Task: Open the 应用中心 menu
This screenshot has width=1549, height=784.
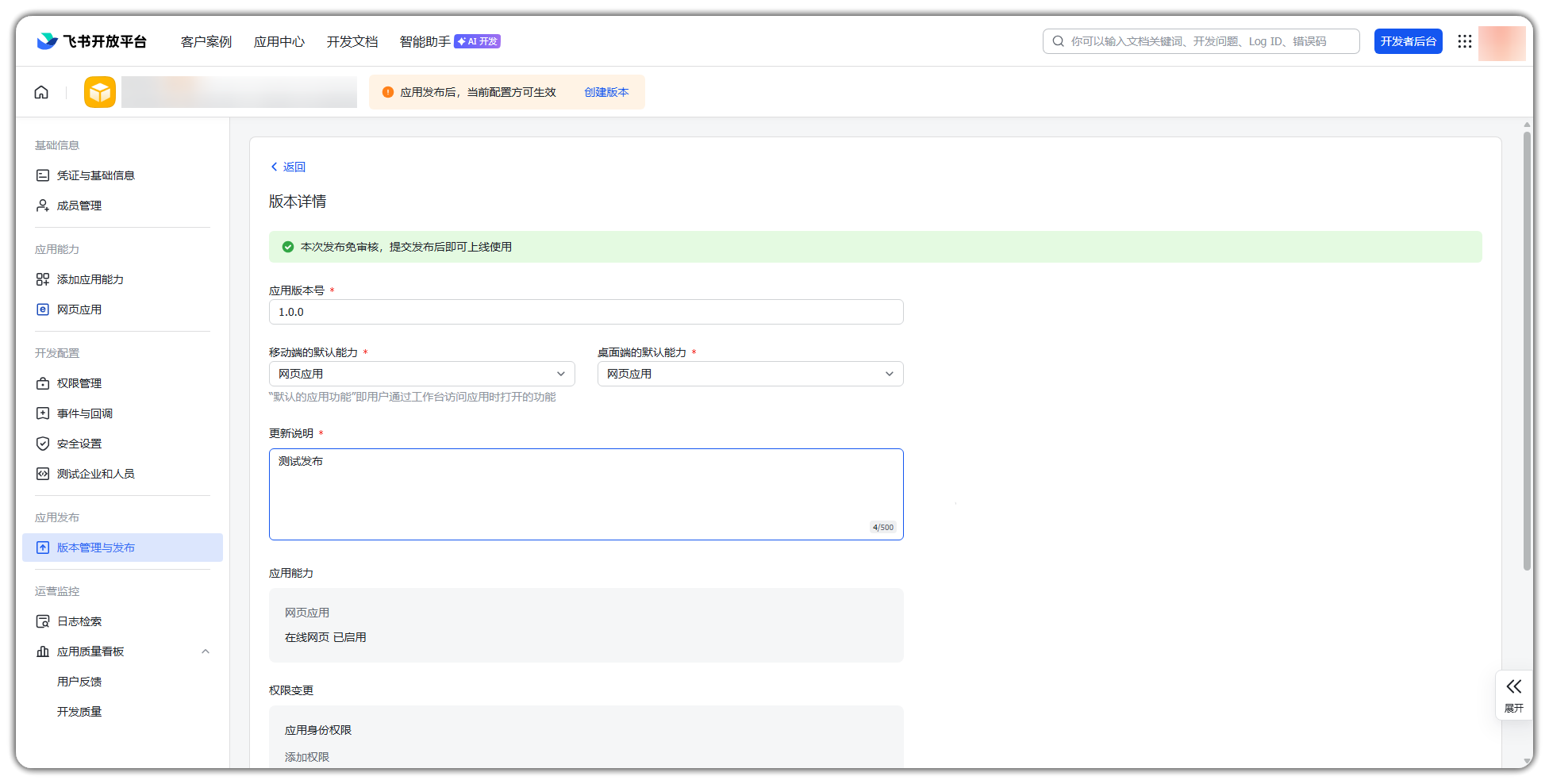Action: coord(279,41)
